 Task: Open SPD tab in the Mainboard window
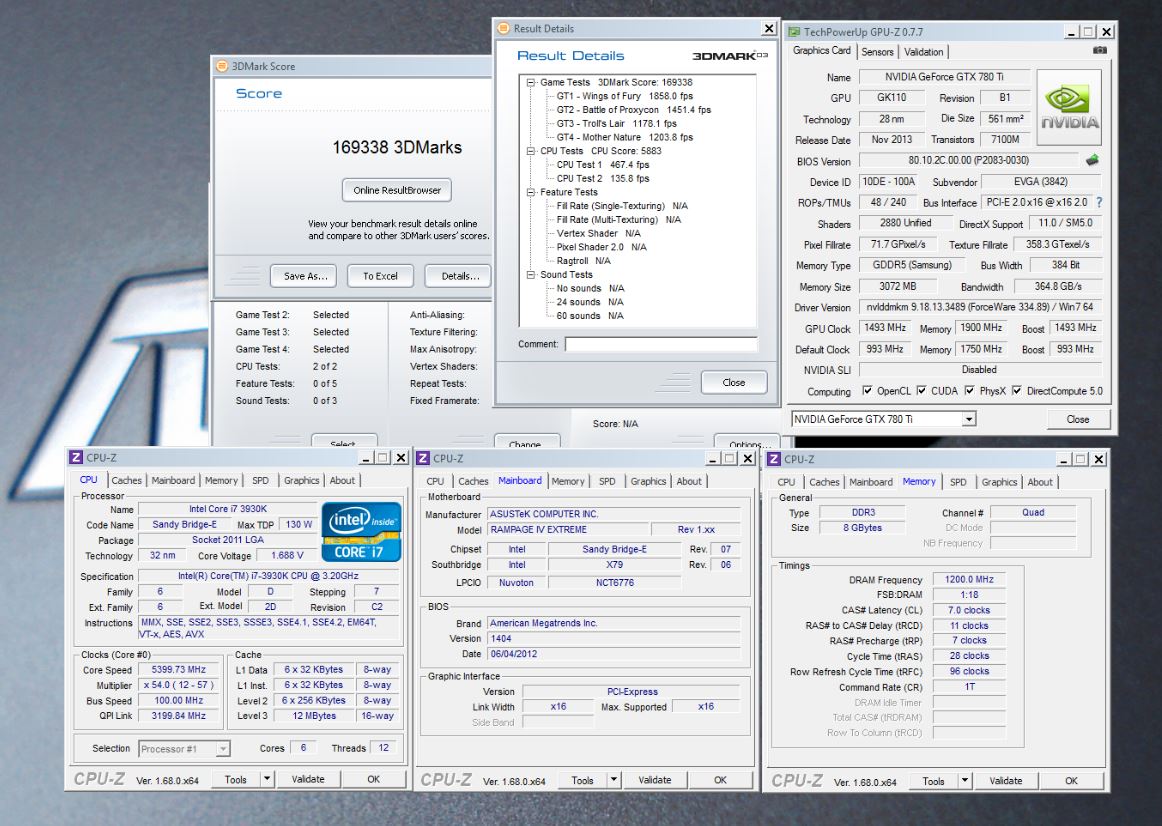(x=607, y=481)
